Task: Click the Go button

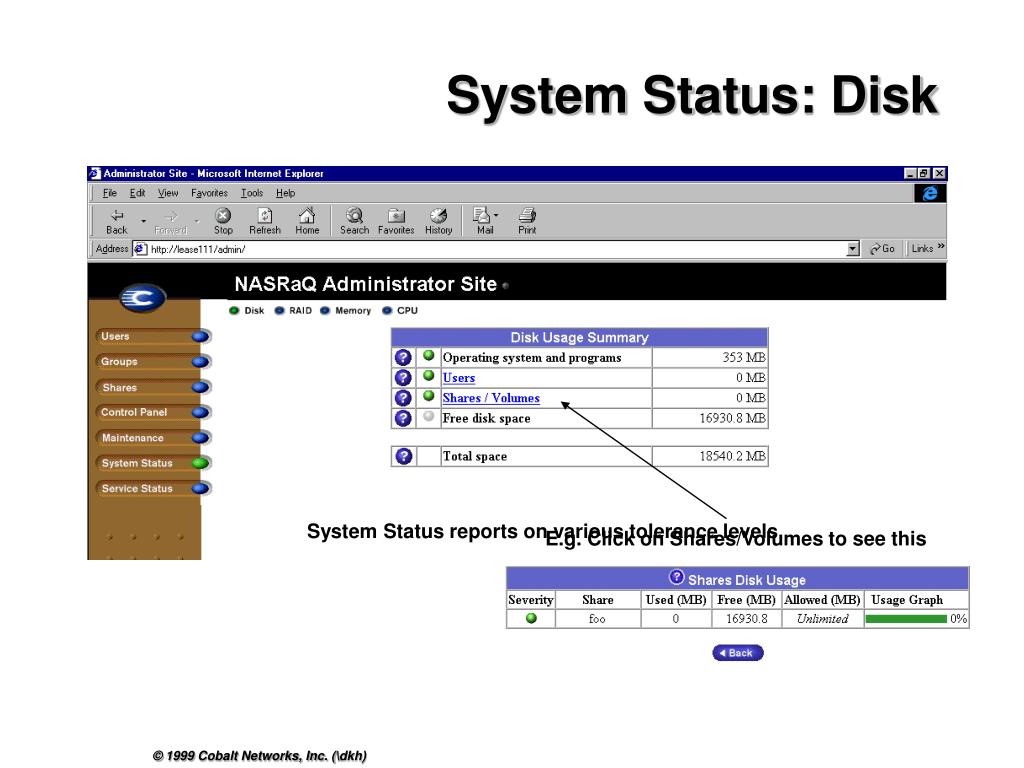Action: (882, 249)
